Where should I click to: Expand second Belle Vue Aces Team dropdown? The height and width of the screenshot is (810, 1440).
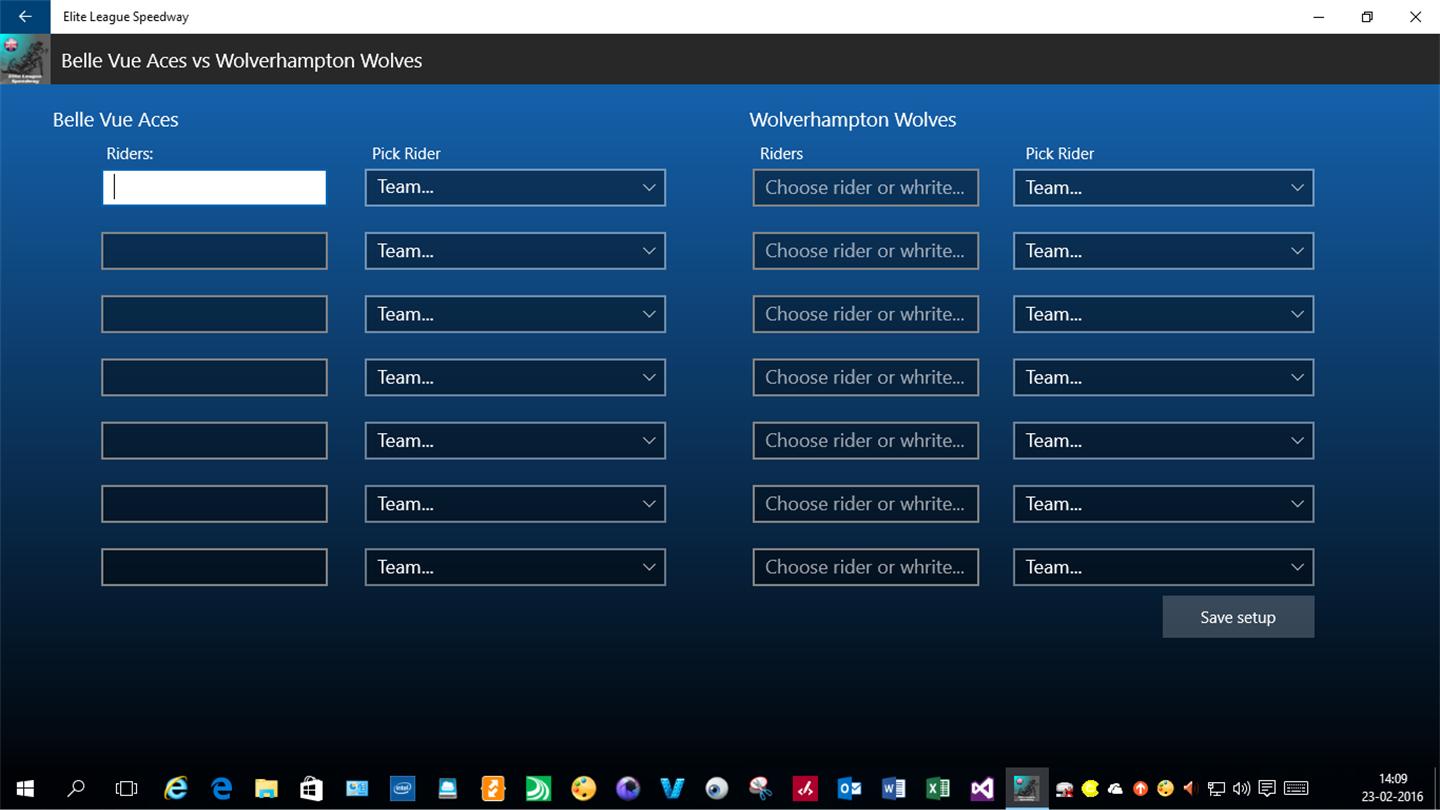coord(515,250)
